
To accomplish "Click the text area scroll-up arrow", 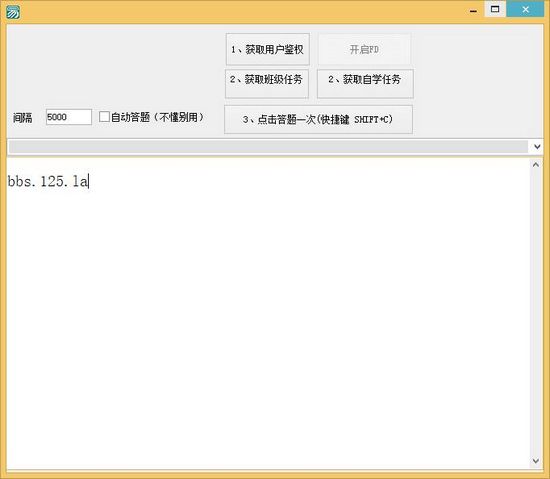I will pyautogui.click(x=536, y=164).
